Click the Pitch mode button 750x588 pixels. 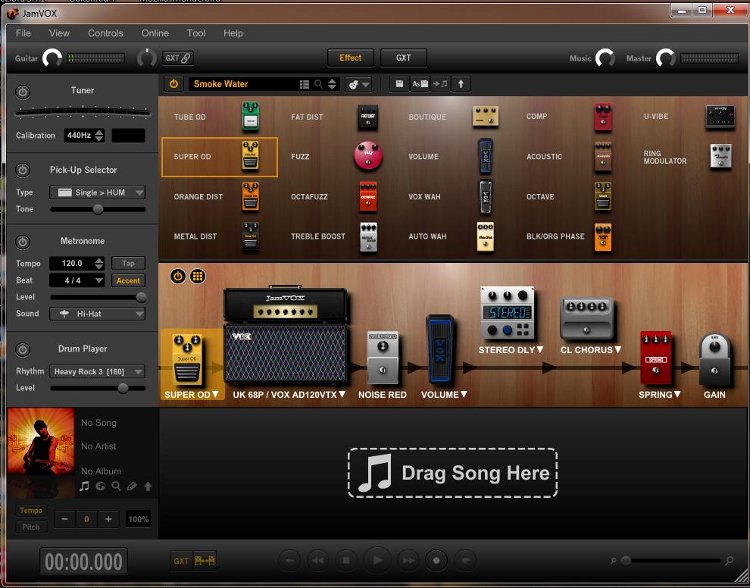(31, 527)
